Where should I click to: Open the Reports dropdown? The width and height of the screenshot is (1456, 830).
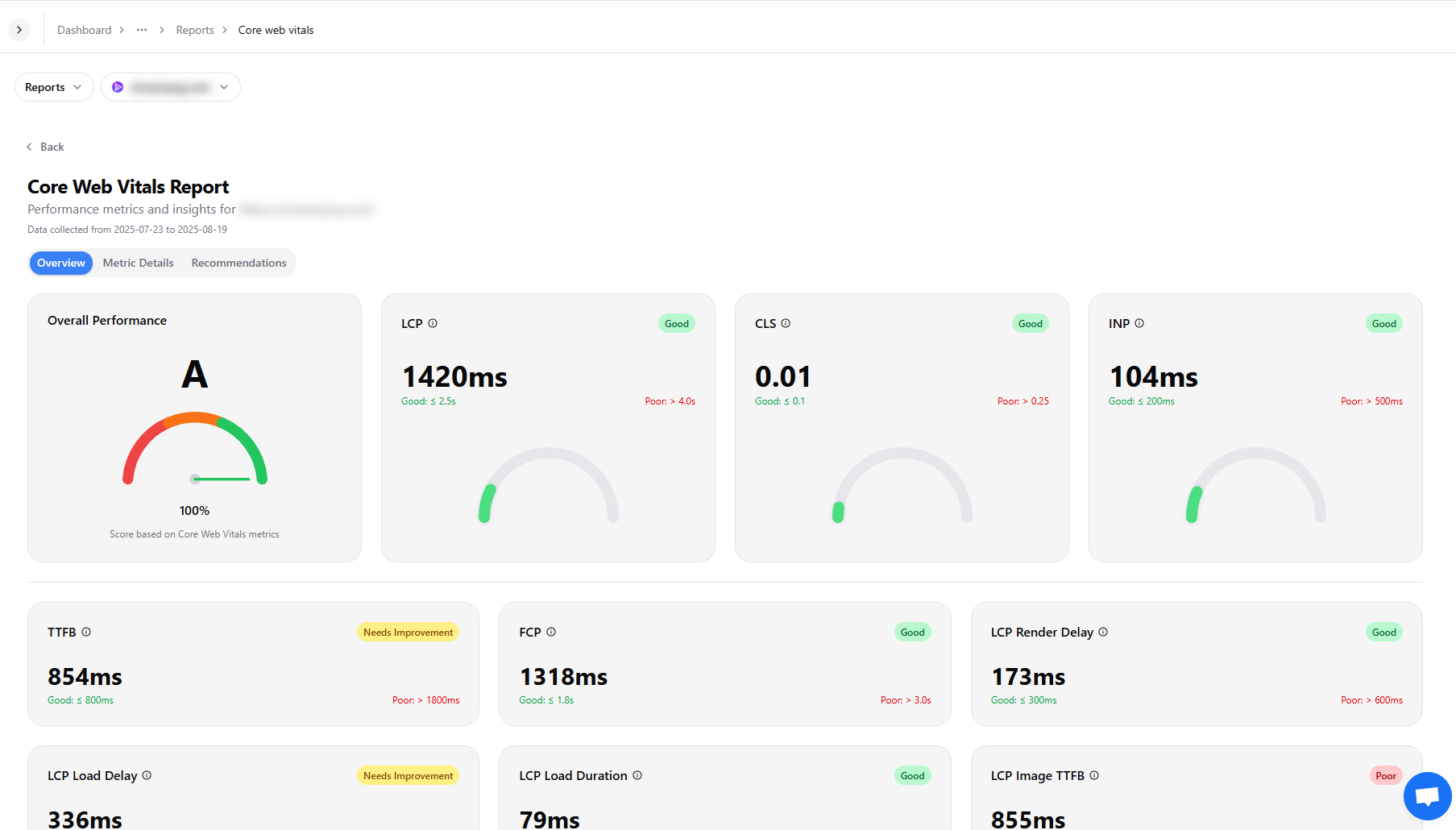coord(54,87)
